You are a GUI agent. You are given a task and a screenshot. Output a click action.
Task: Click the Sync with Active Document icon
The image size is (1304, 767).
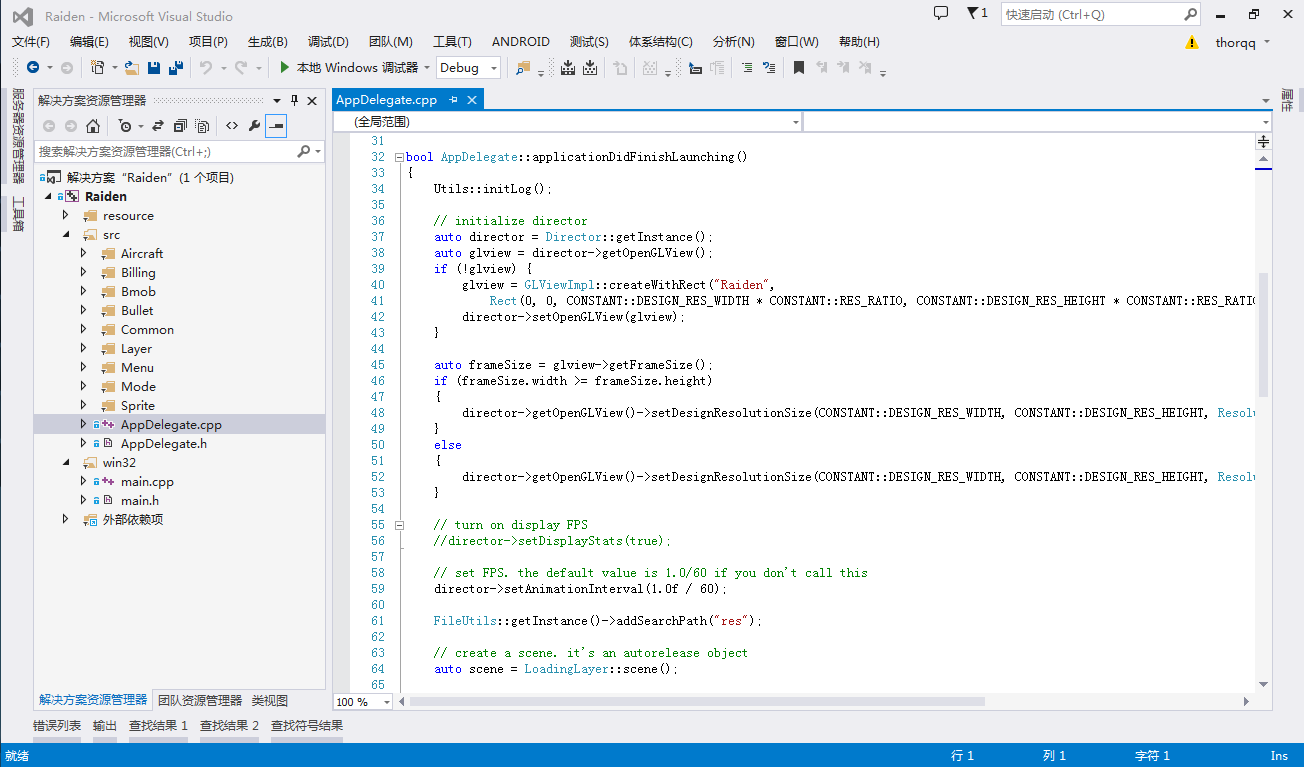(157, 126)
